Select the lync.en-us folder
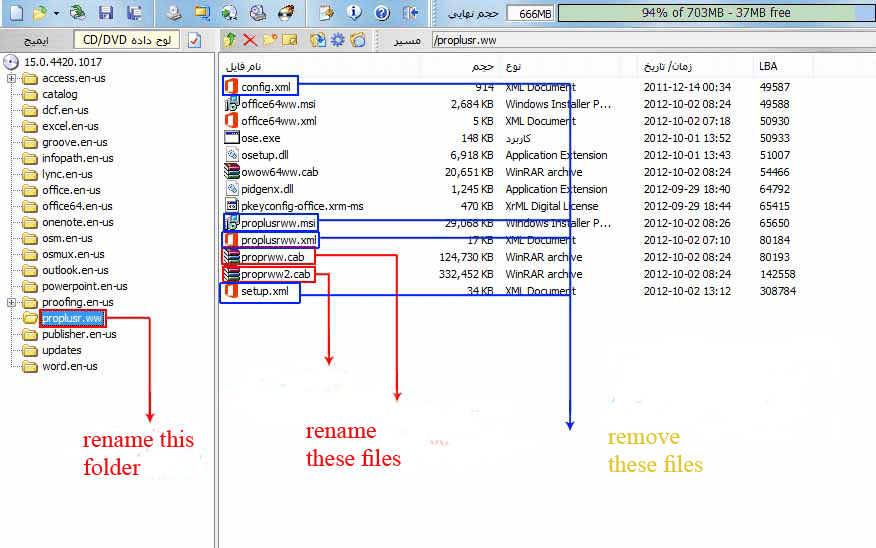This screenshot has height=548, width=876. tap(67, 174)
